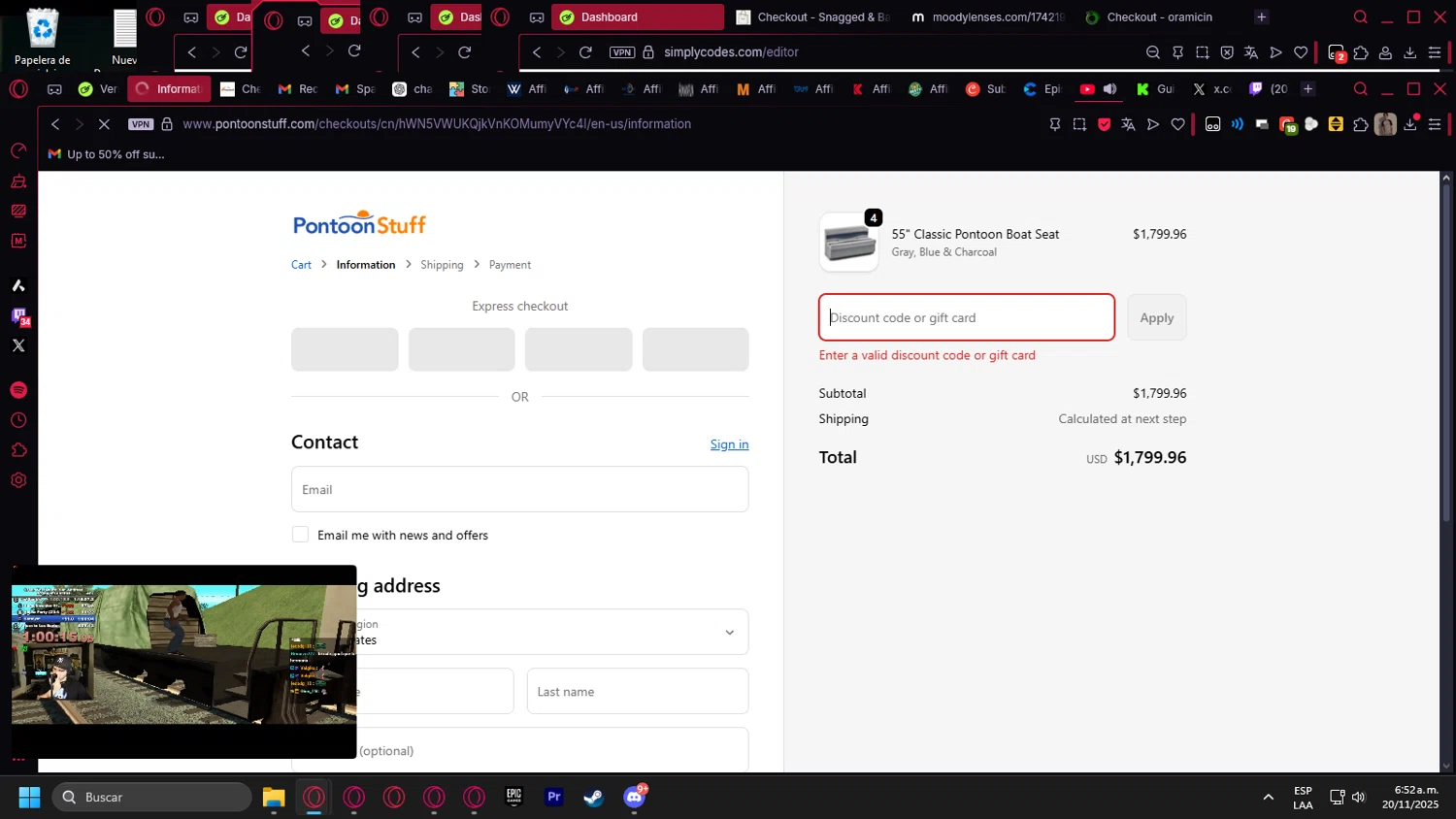Open the 'x.c' X tab
Viewport: 1456px width, 819px height.
(x=1211, y=89)
